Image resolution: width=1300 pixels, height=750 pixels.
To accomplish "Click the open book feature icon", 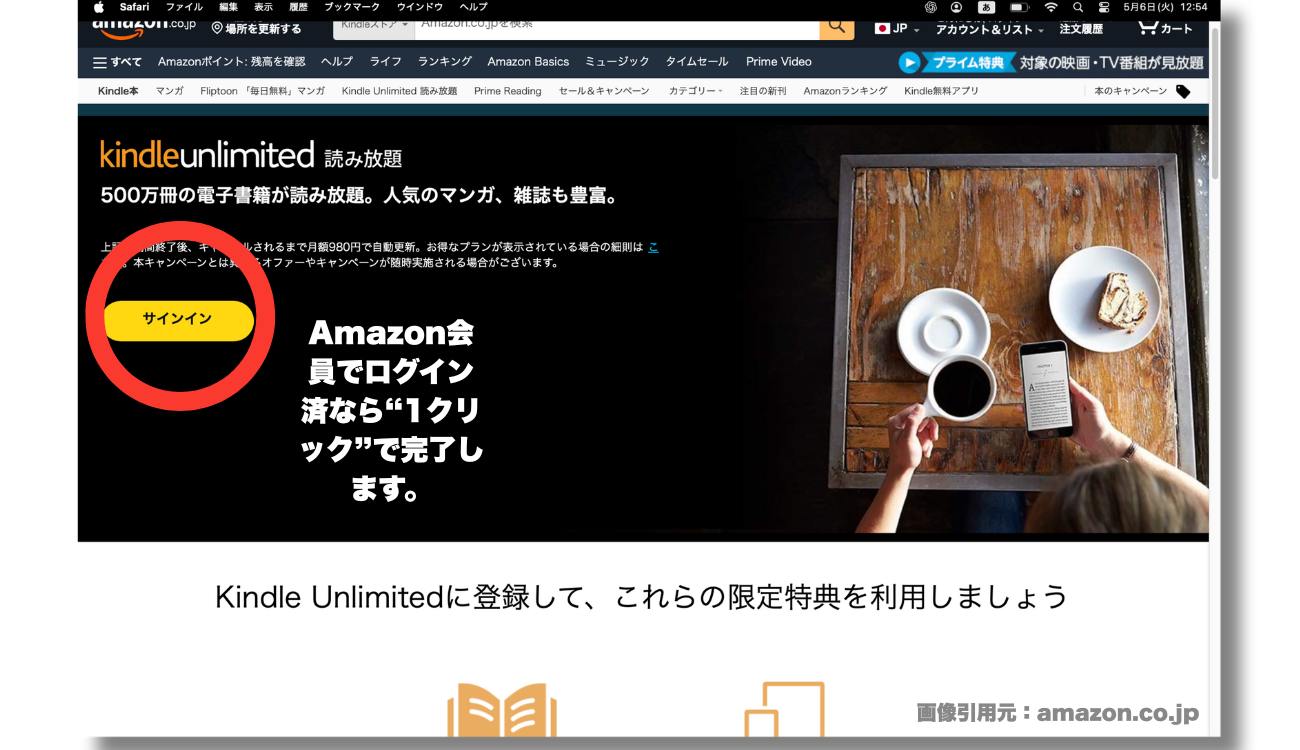I will (x=502, y=712).
